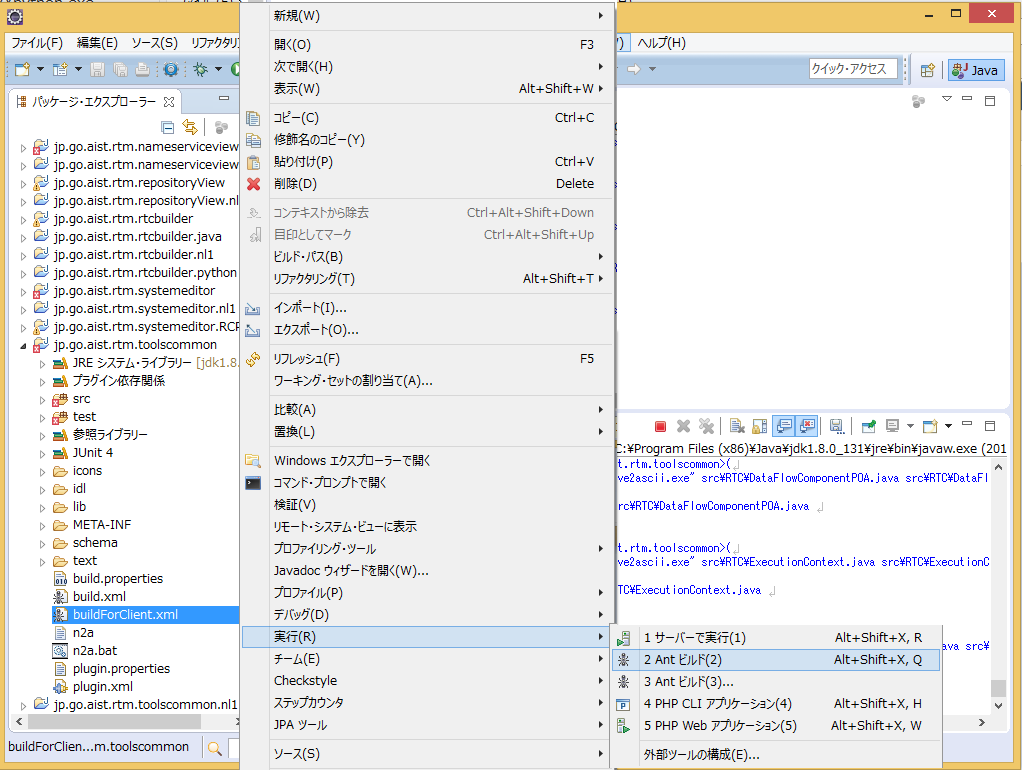The width and height of the screenshot is (1022, 770).
Task: Open the Open Perspective icon beside Java
Action: (x=927, y=70)
